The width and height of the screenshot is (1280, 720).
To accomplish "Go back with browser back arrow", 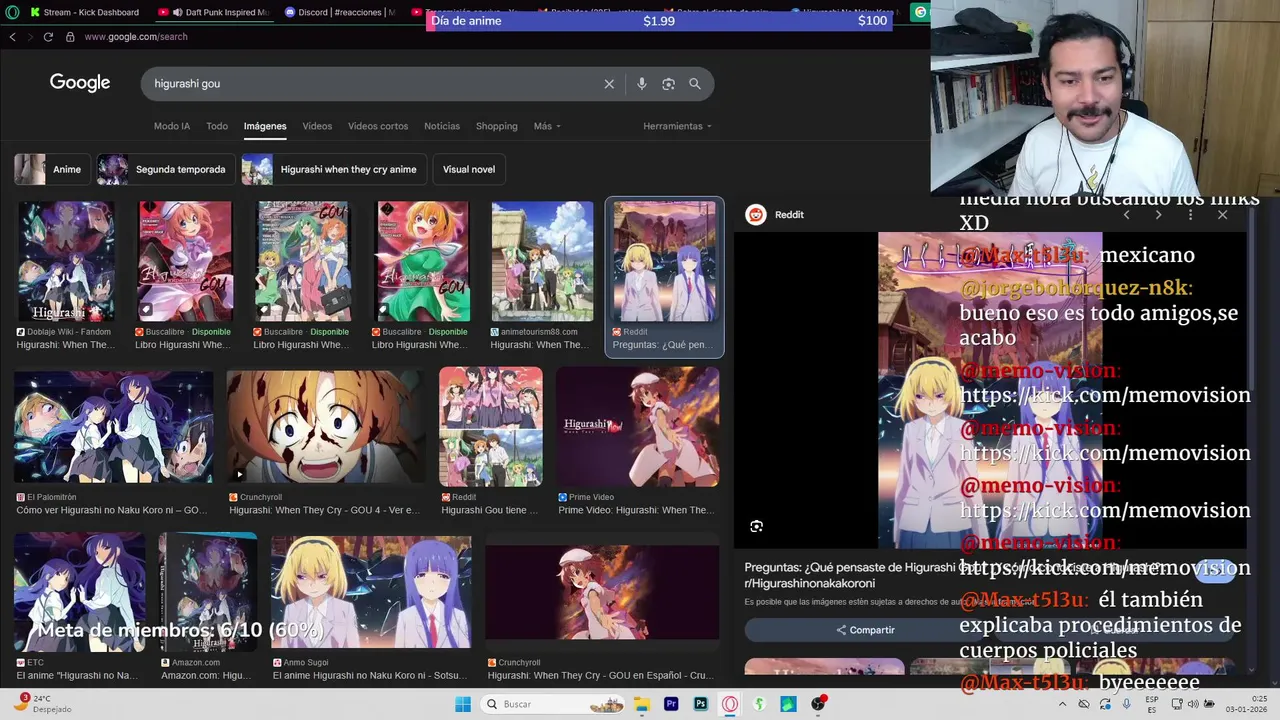I will [x=12, y=37].
